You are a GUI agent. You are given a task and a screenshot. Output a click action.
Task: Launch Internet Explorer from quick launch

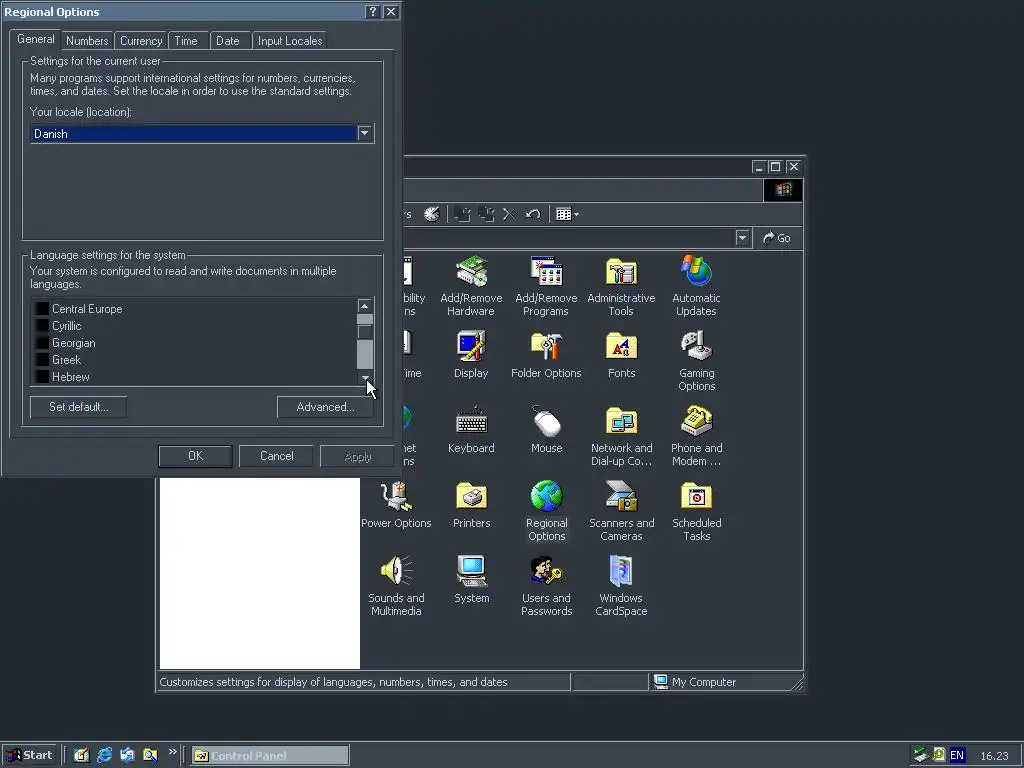[104, 756]
